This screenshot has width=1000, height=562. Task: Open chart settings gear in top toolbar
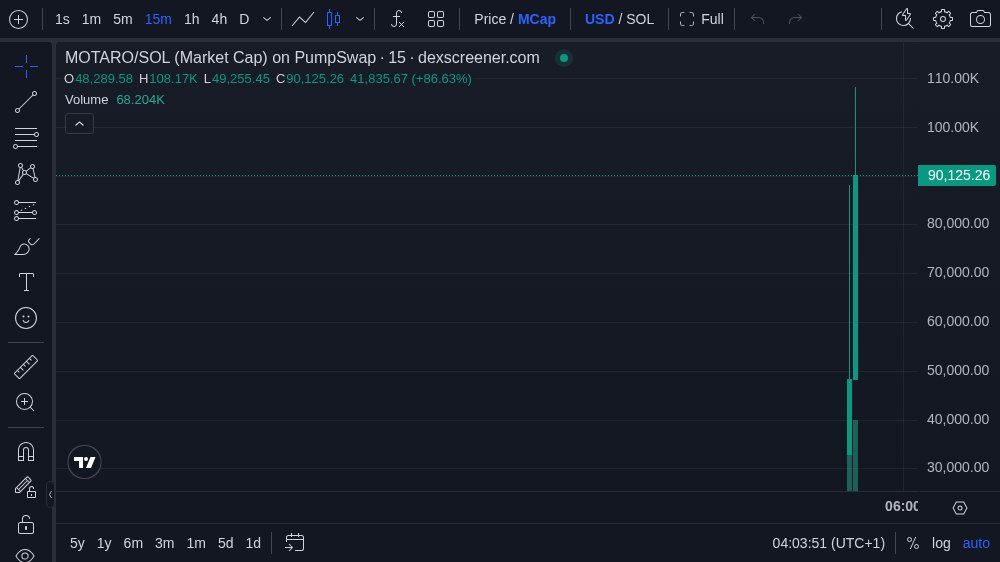(x=942, y=19)
